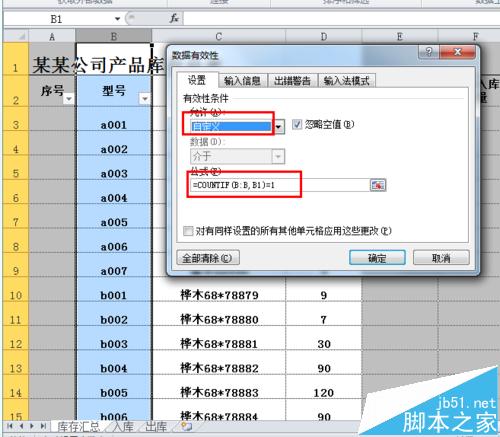Select the 库存汇总 sheet tab

click(x=78, y=427)
